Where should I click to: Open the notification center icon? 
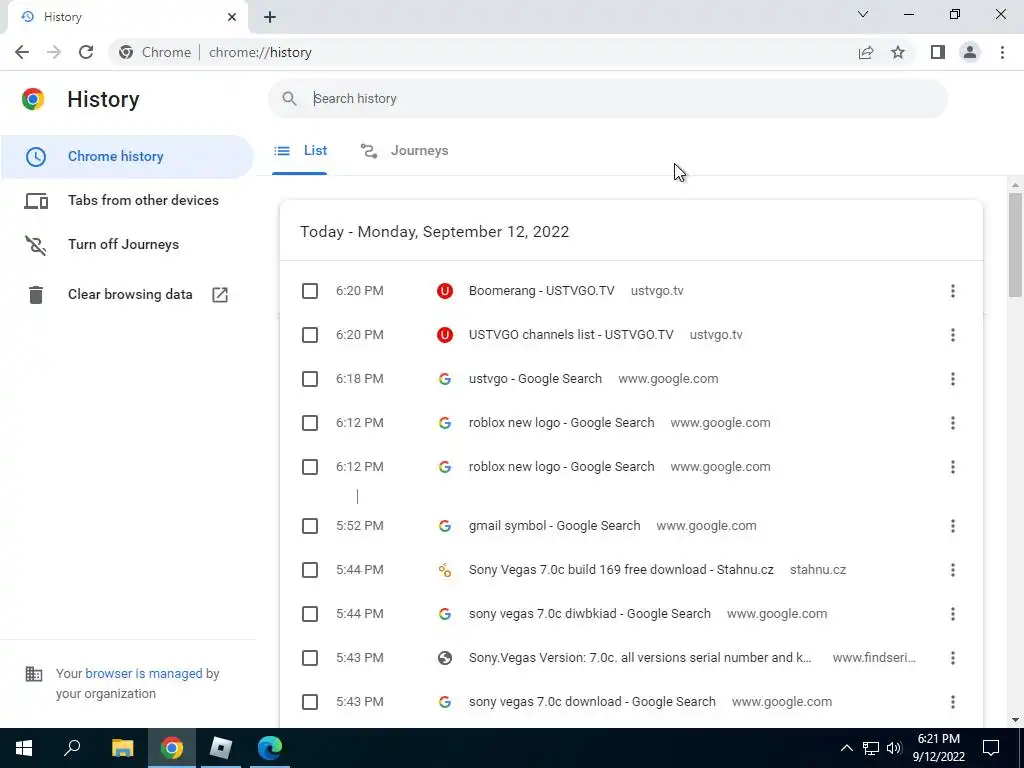tap(991, 748)
